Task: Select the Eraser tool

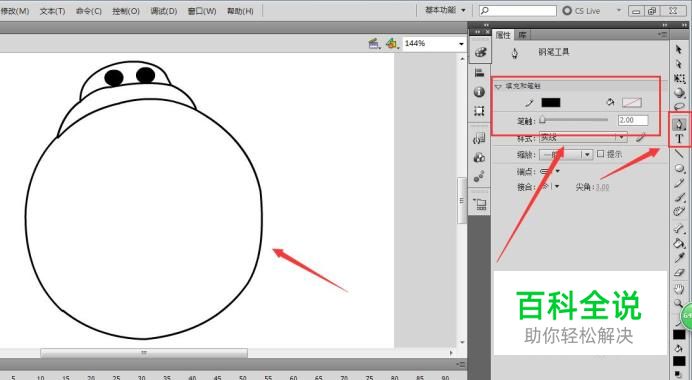Action: coord(679,273)
